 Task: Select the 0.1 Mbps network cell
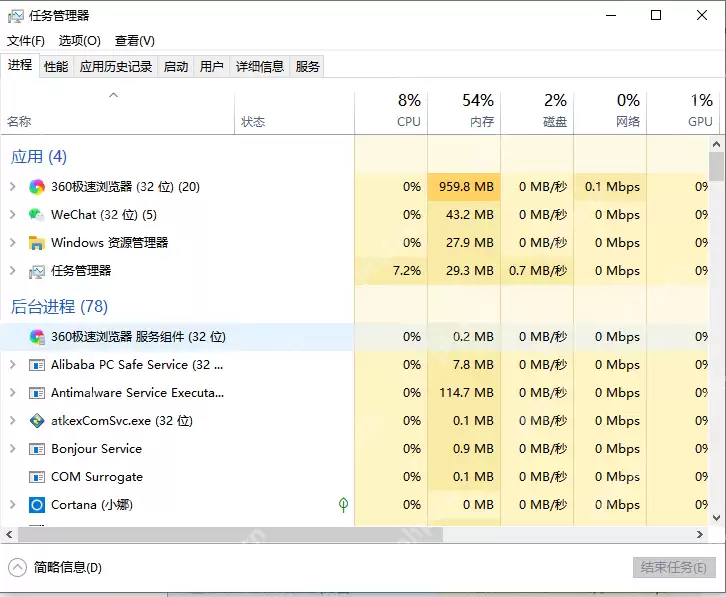[x=610, y=187]
